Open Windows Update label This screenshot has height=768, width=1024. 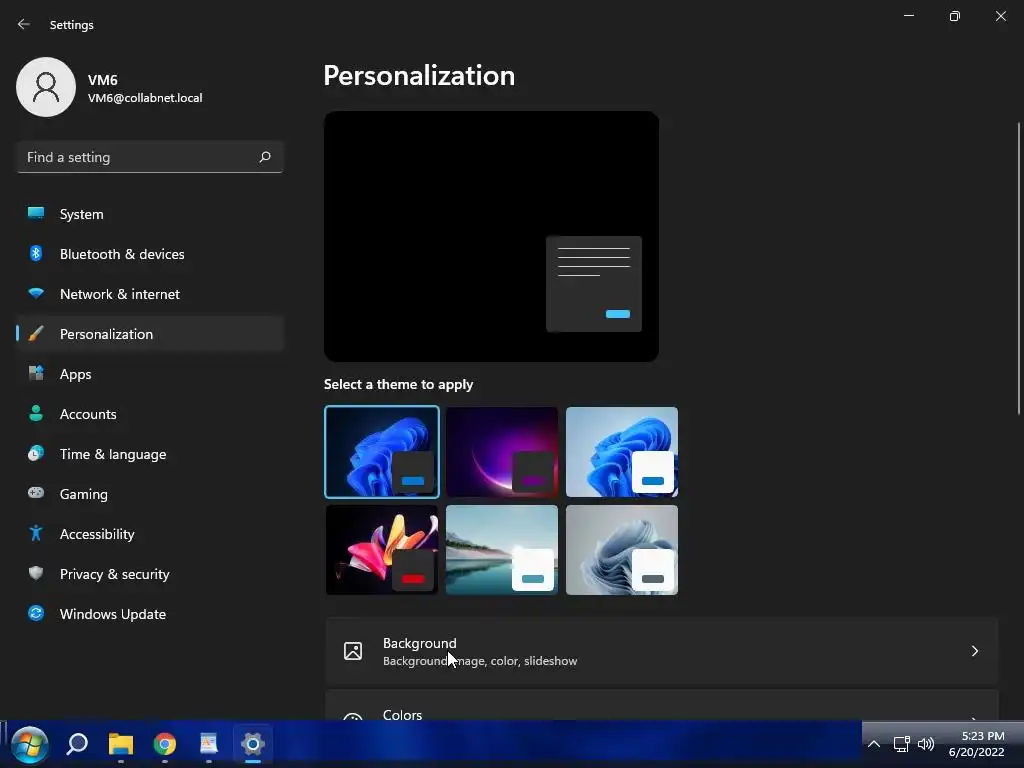tap(112, 614)
